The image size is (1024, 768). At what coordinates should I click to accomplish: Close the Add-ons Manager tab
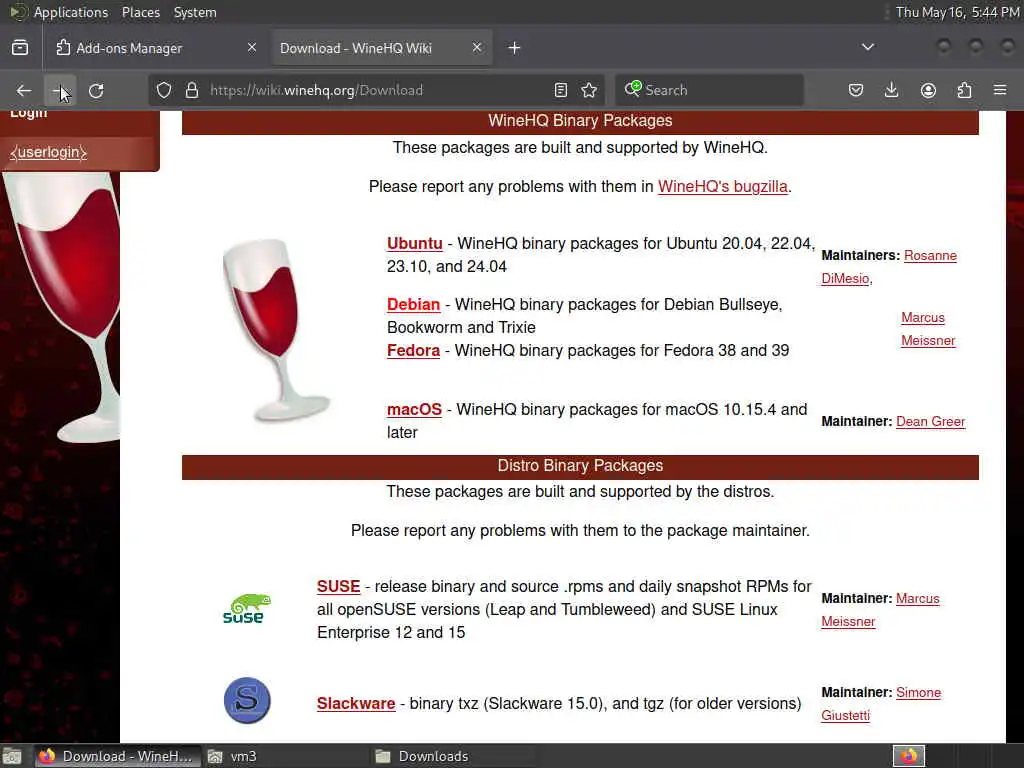coord(251,48)
